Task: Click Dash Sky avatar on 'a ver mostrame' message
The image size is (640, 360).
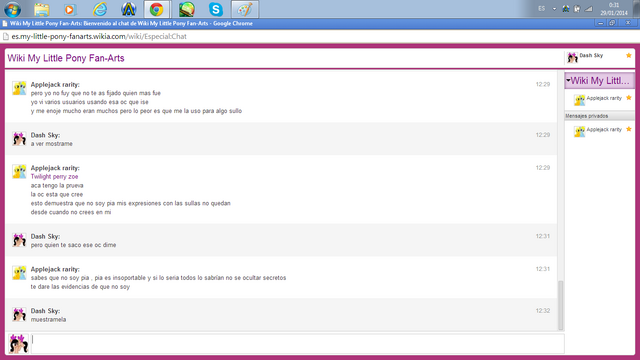Action: pyautogui.click(x=19, y=139)
